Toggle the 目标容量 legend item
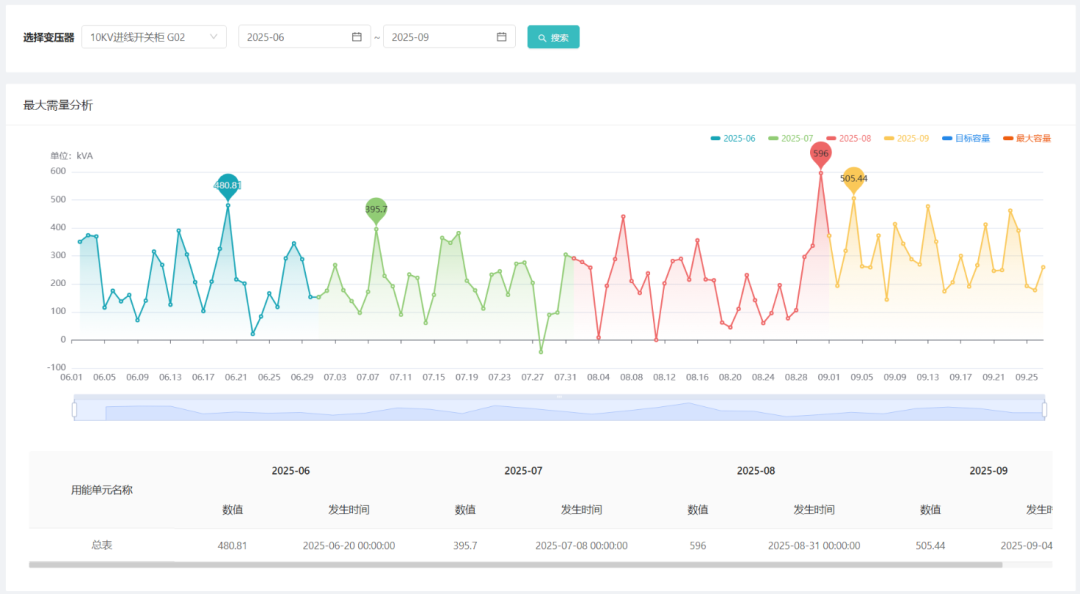Image resolution: width=1080 pixels, height=594 pixels. [966, 138]
